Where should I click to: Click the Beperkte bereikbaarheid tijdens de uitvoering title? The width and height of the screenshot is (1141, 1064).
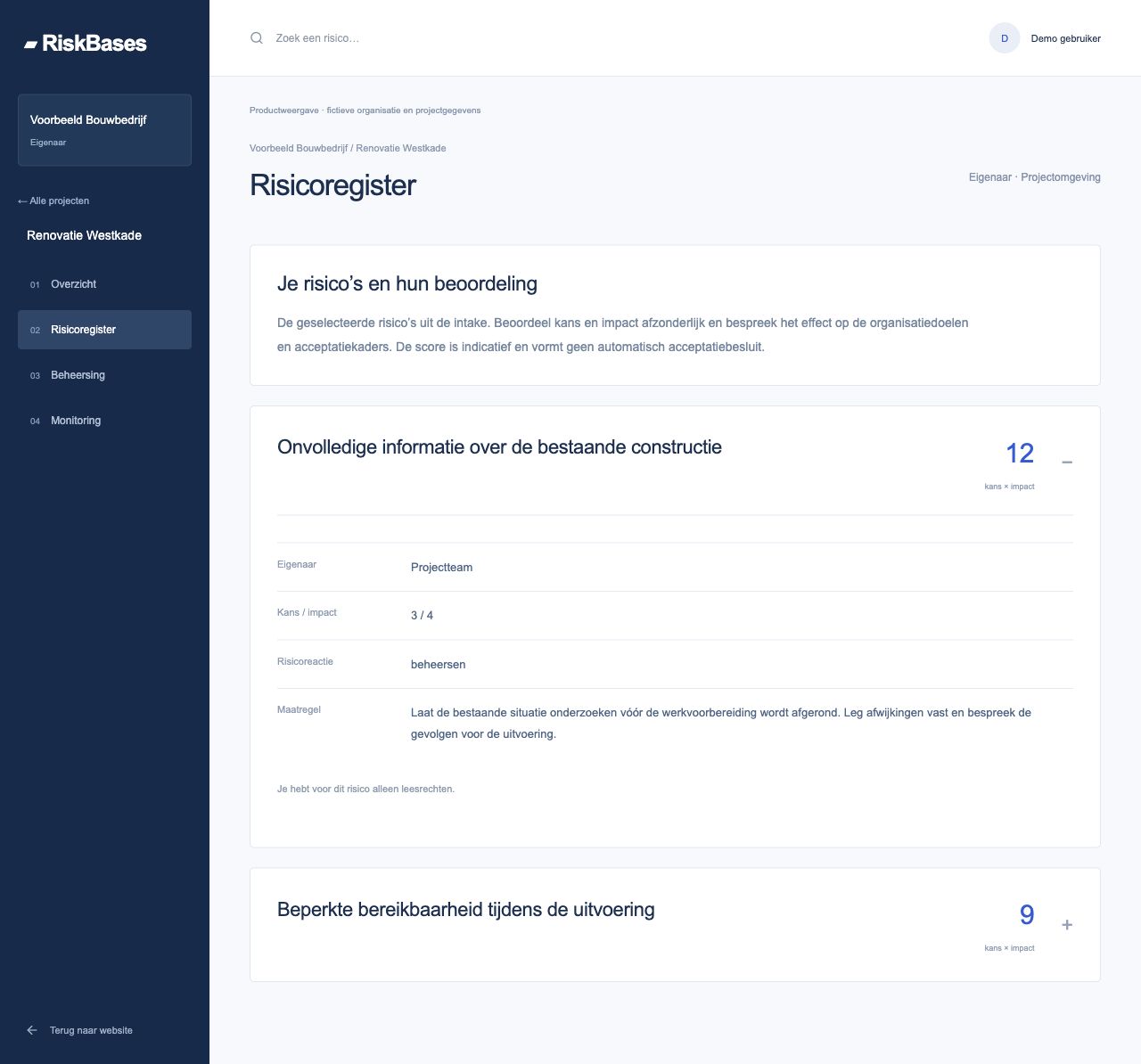click(x=466, y=910)
